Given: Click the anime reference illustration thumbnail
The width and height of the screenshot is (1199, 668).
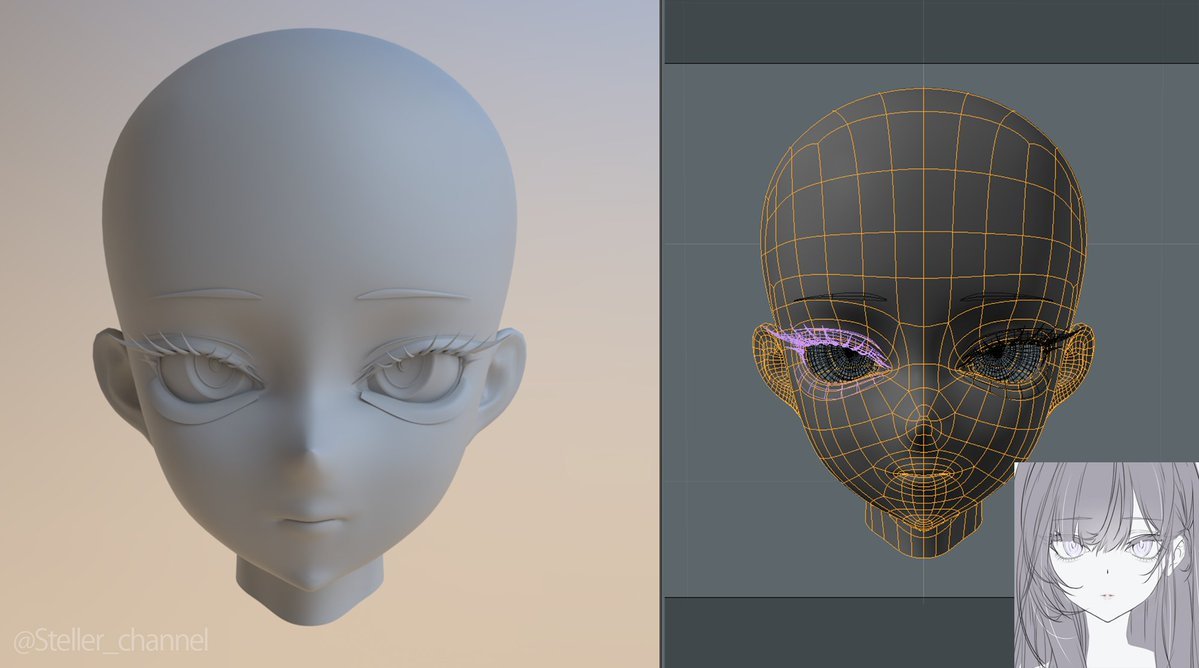Looking at the screenshot, I should (x=1107, y=565).
